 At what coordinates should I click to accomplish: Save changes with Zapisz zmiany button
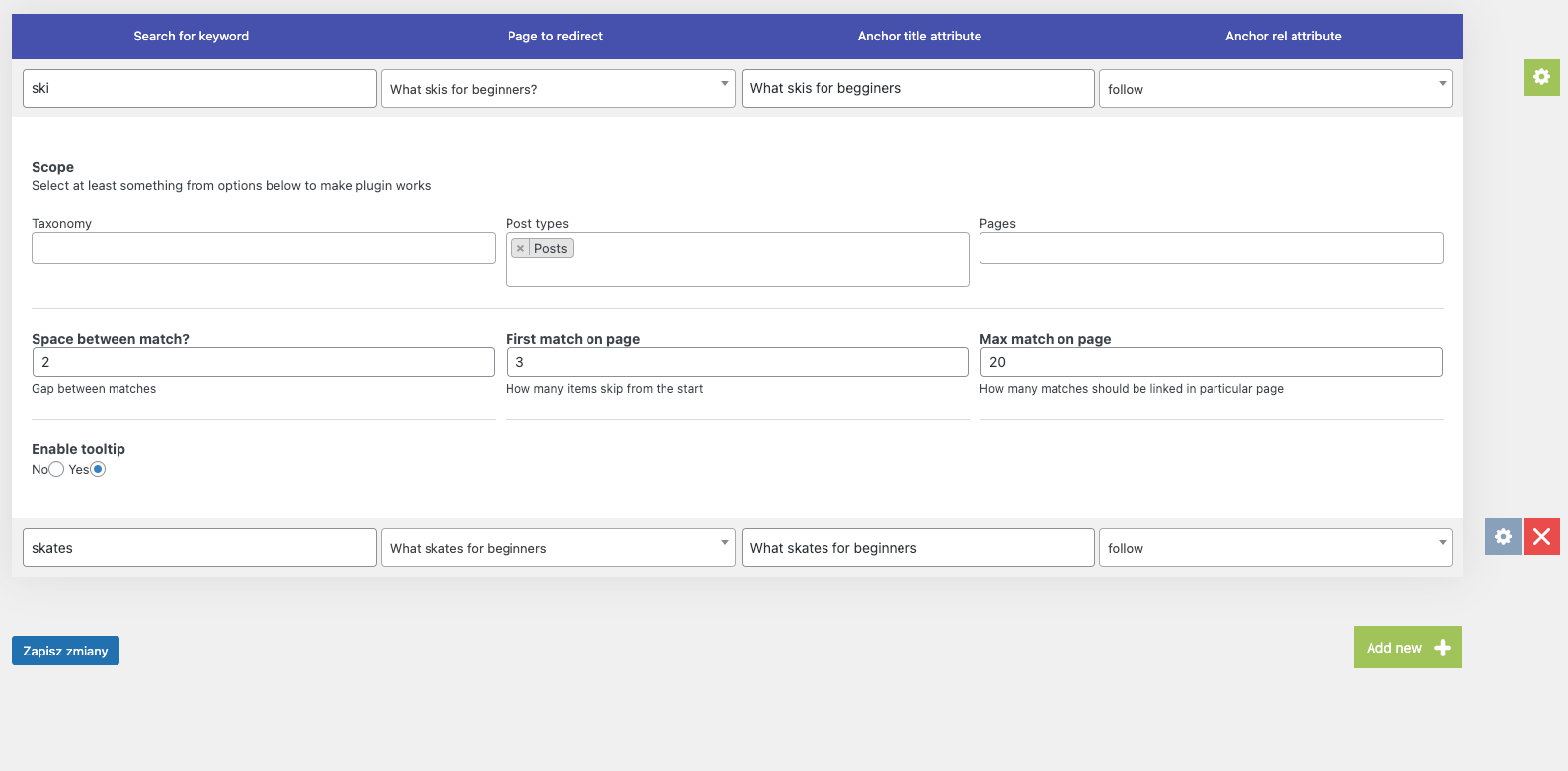coord(65,651)
